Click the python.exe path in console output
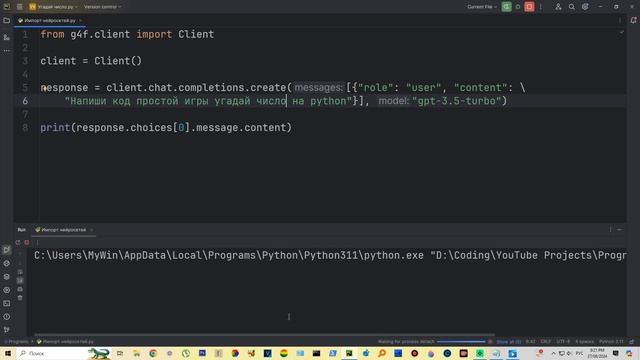 pos(229,256)
